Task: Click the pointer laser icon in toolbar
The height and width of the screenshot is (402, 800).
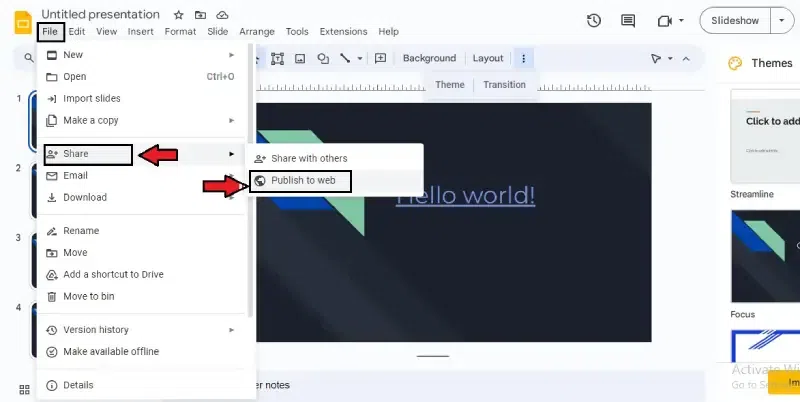Action: point(656,59)
